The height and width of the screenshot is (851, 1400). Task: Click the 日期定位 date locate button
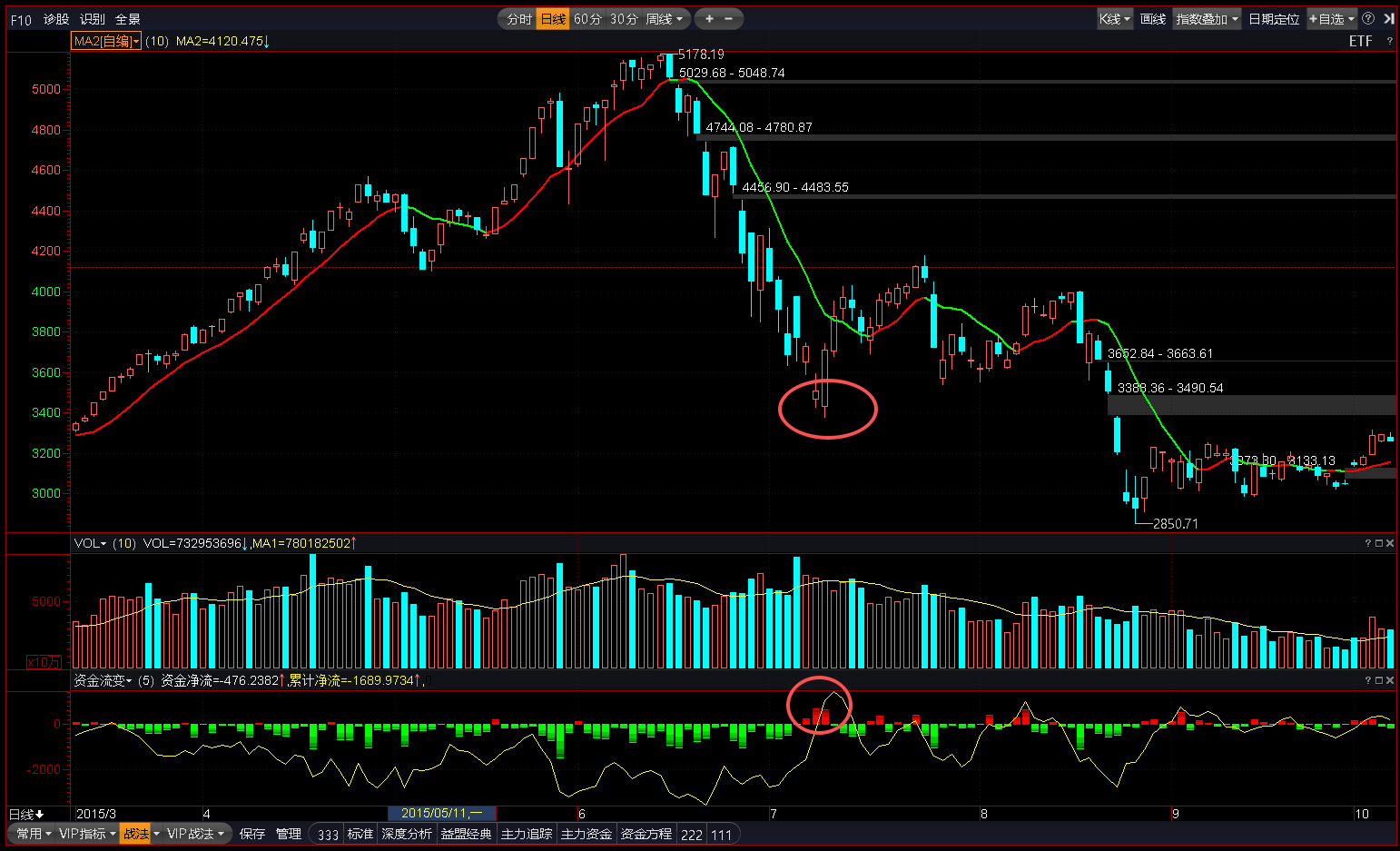1273,19
